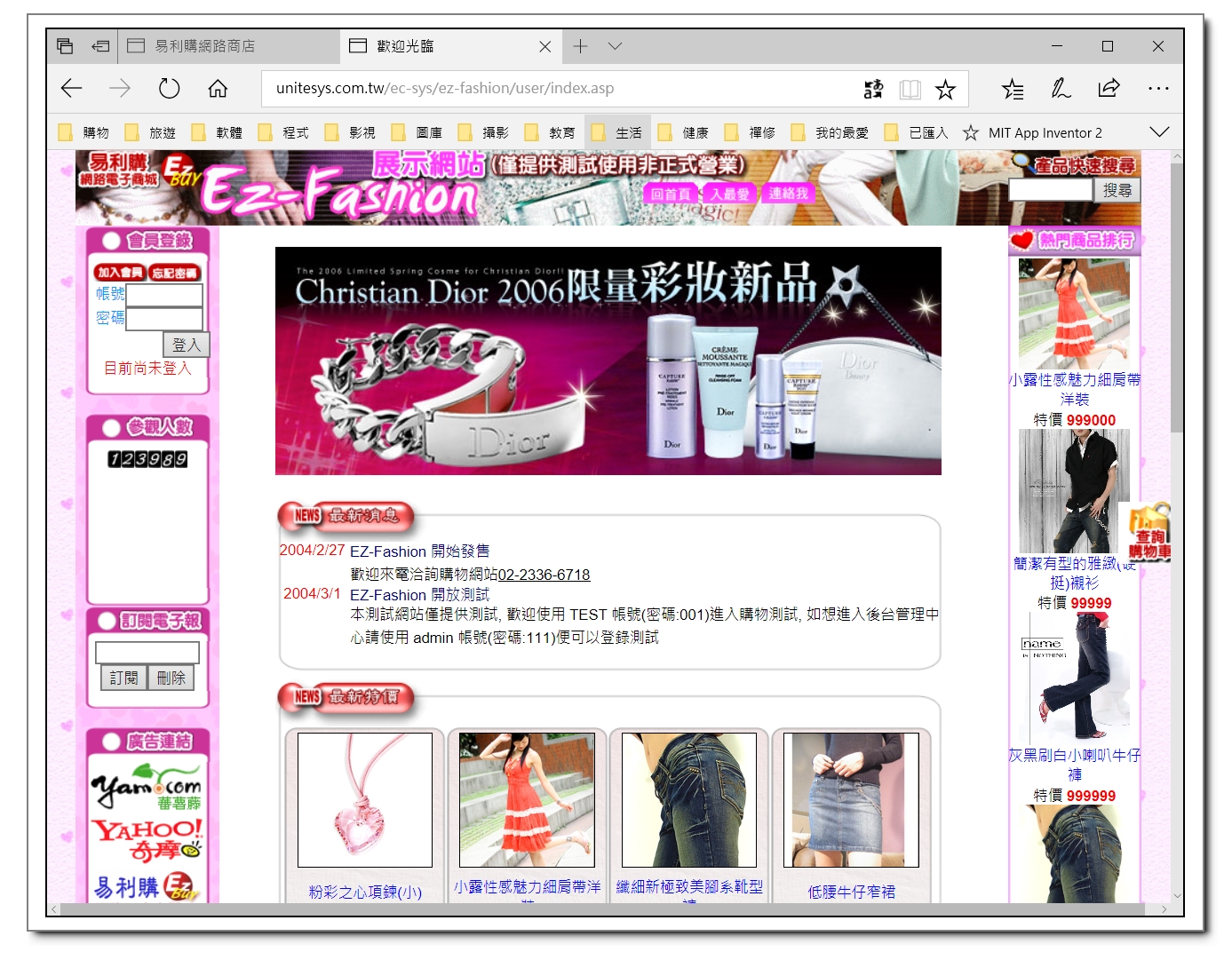
Task: Open the 健康 favorites folder
Action: click(683, 133)
